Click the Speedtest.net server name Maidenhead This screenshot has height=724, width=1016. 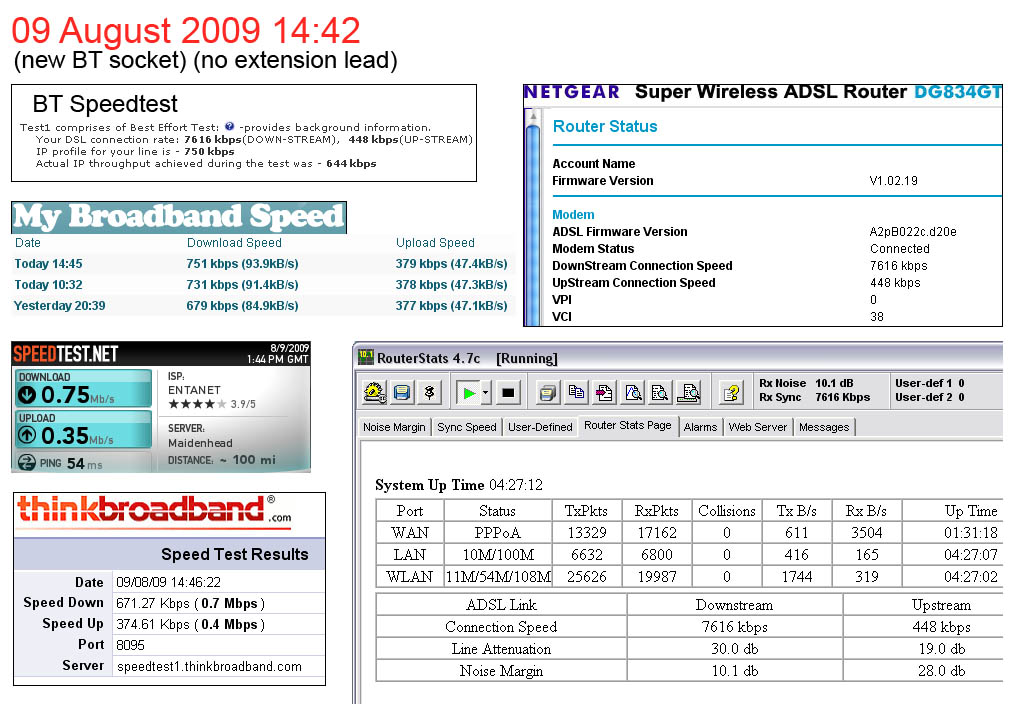(x=200, y=443)
